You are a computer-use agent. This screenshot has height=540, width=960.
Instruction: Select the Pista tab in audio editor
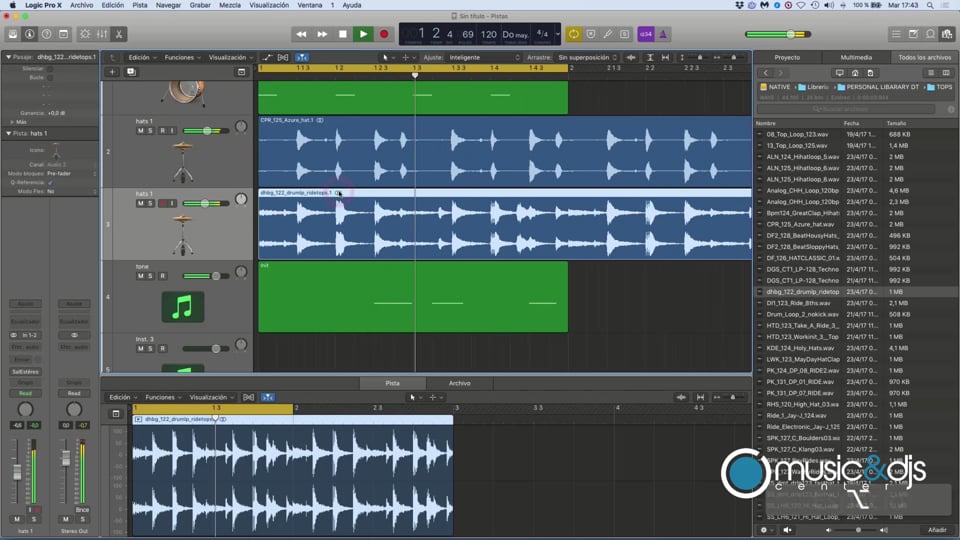(x=392, y=383)
